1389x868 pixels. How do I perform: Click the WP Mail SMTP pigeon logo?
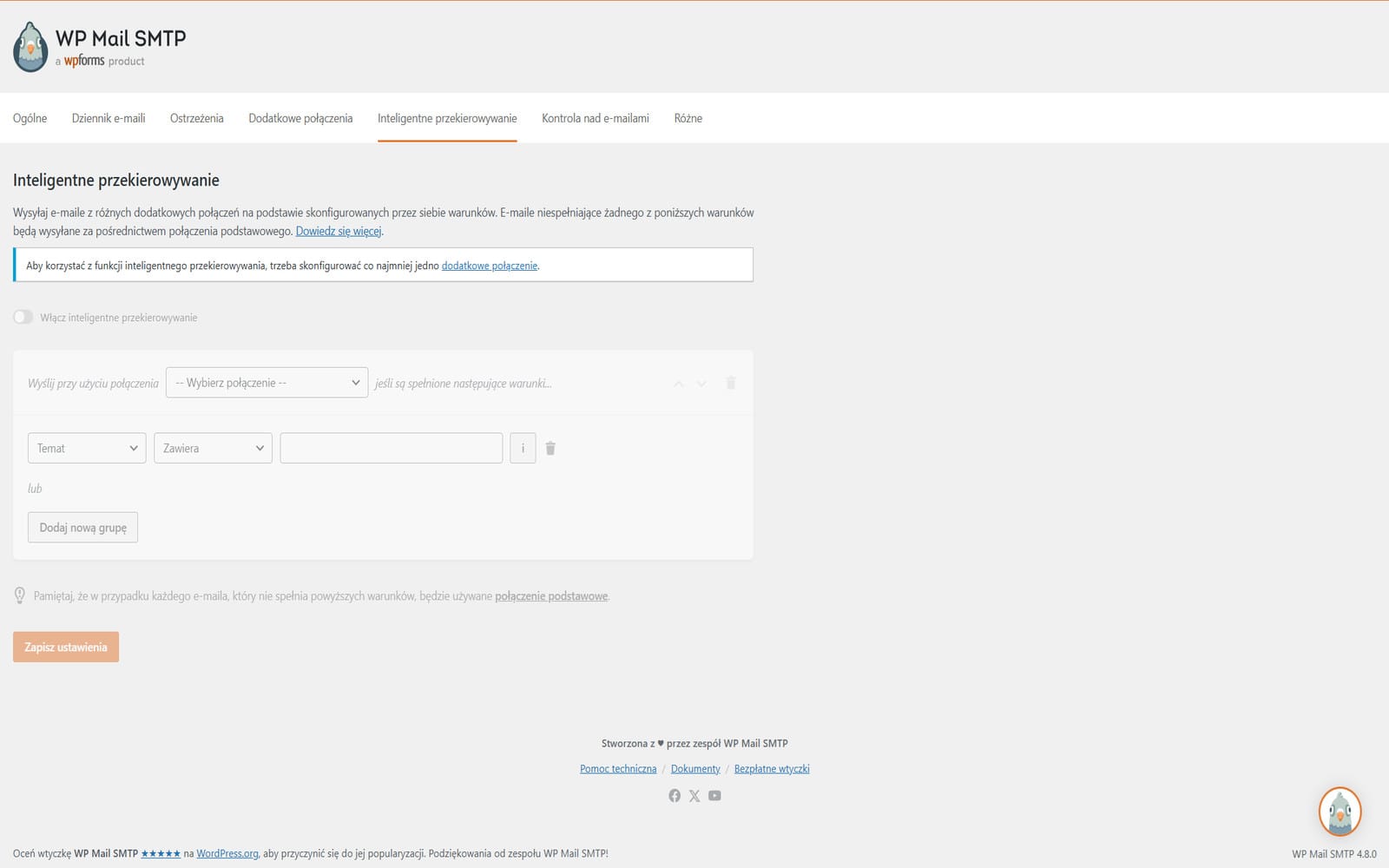tap(30, 47)
